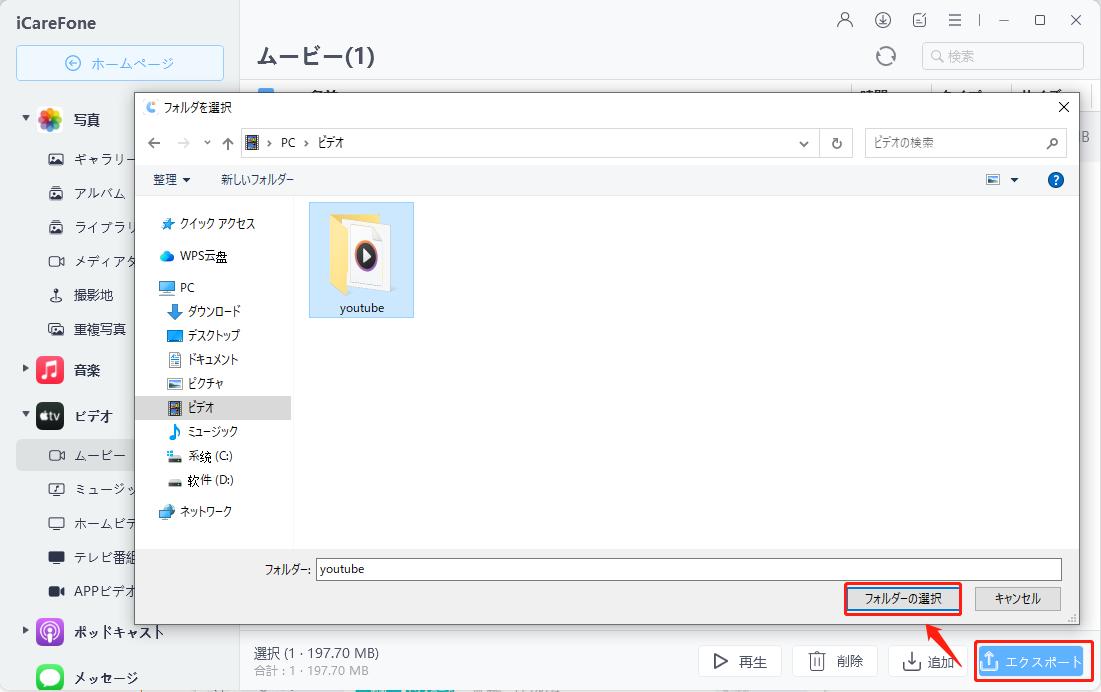Click the ビデオ breadcrumb in address bar
Screen dimensions: 1101x692
[x=331, y=142]
